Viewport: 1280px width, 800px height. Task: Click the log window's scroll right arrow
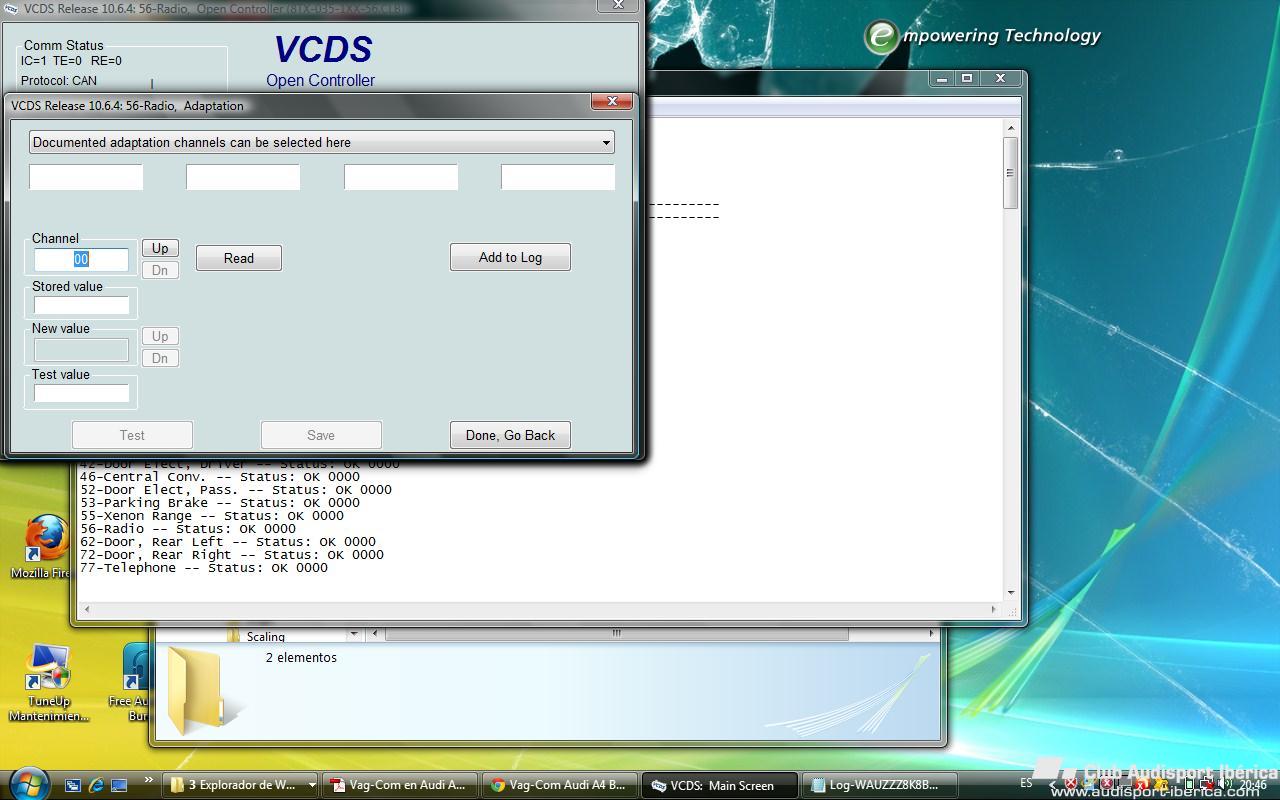click(993, 609)
